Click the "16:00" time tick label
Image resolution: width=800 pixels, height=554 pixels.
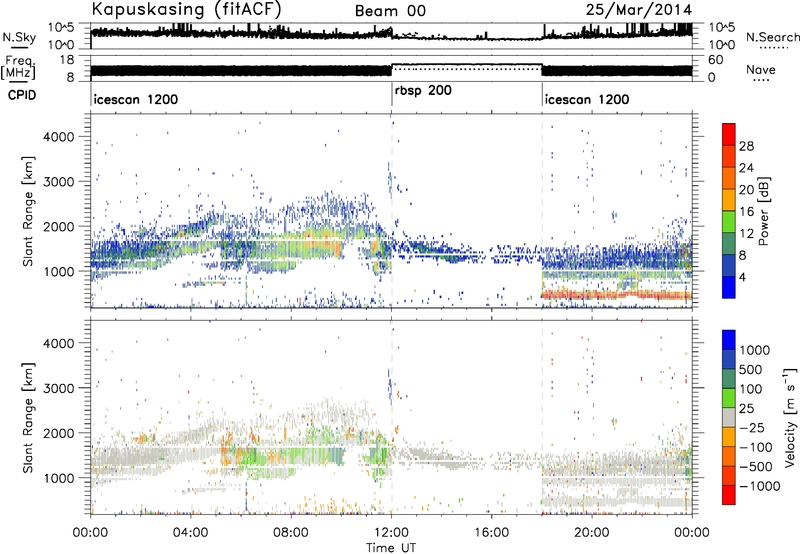491,533
